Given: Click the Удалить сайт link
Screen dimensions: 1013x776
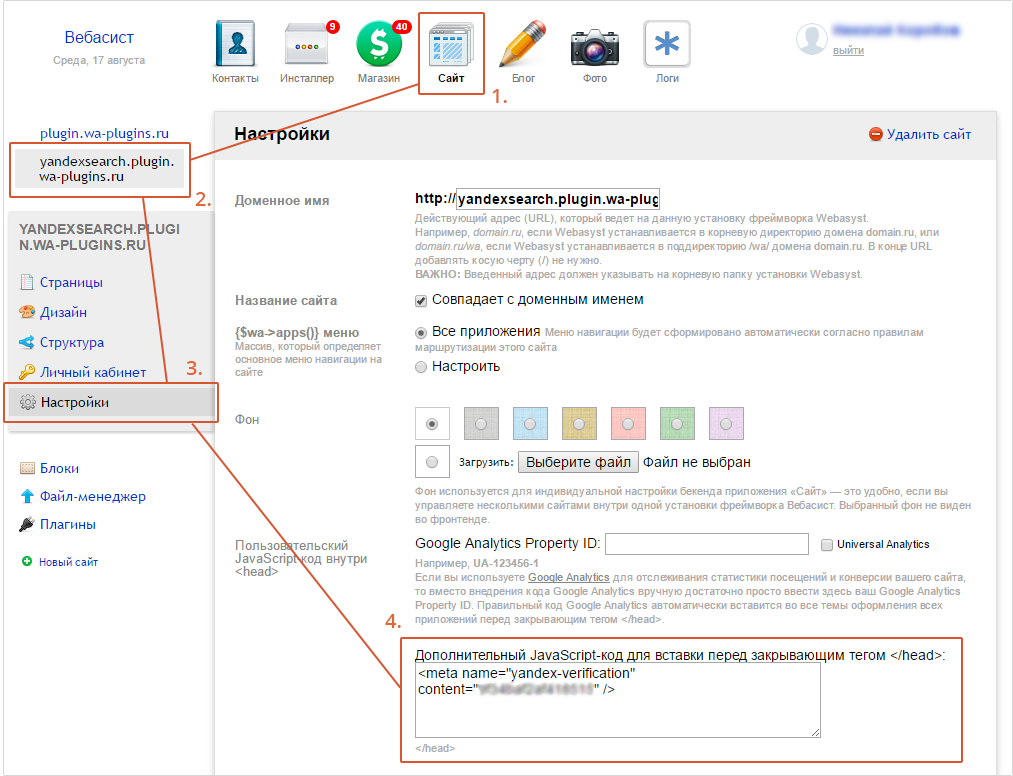Looking at the screenshot, I should [928, 134].
